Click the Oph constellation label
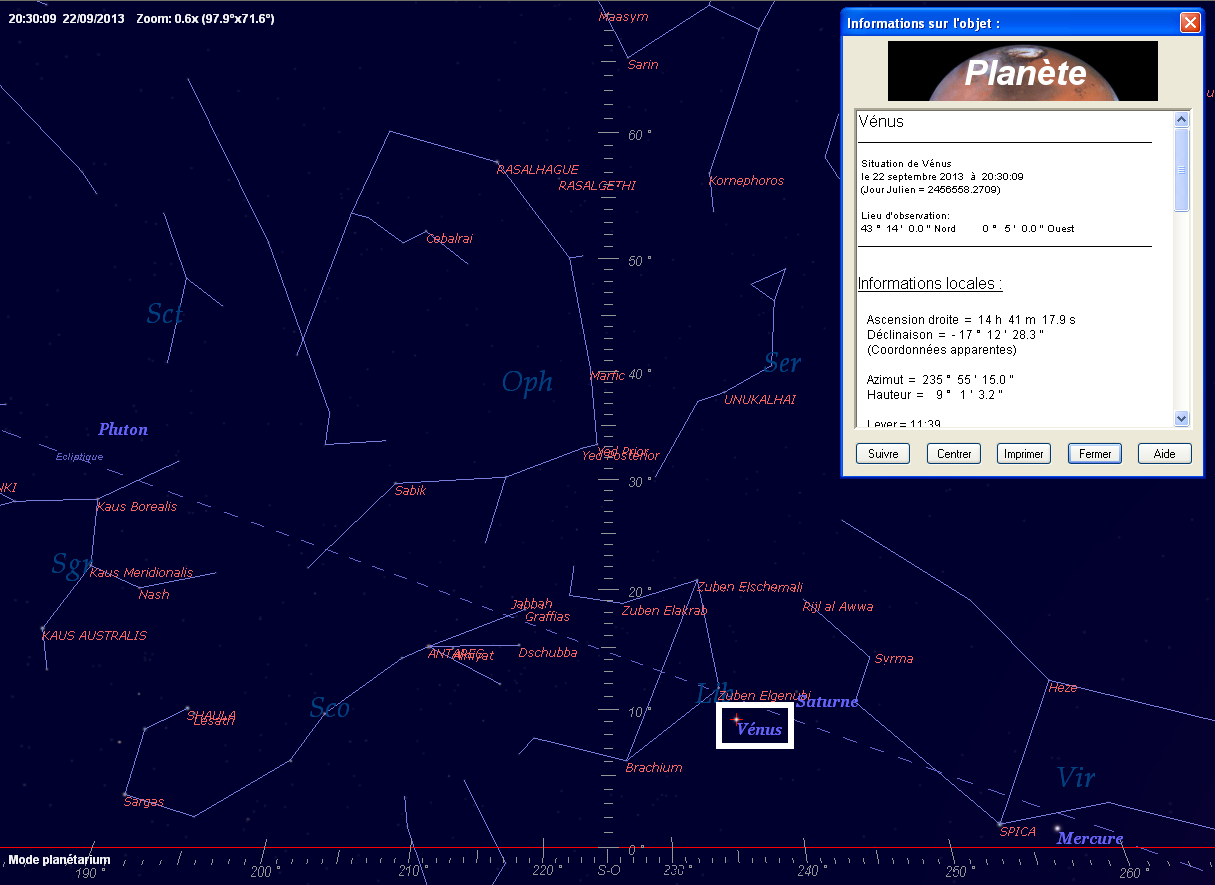Screen dimensions: 1215x885 pos(526,382)
